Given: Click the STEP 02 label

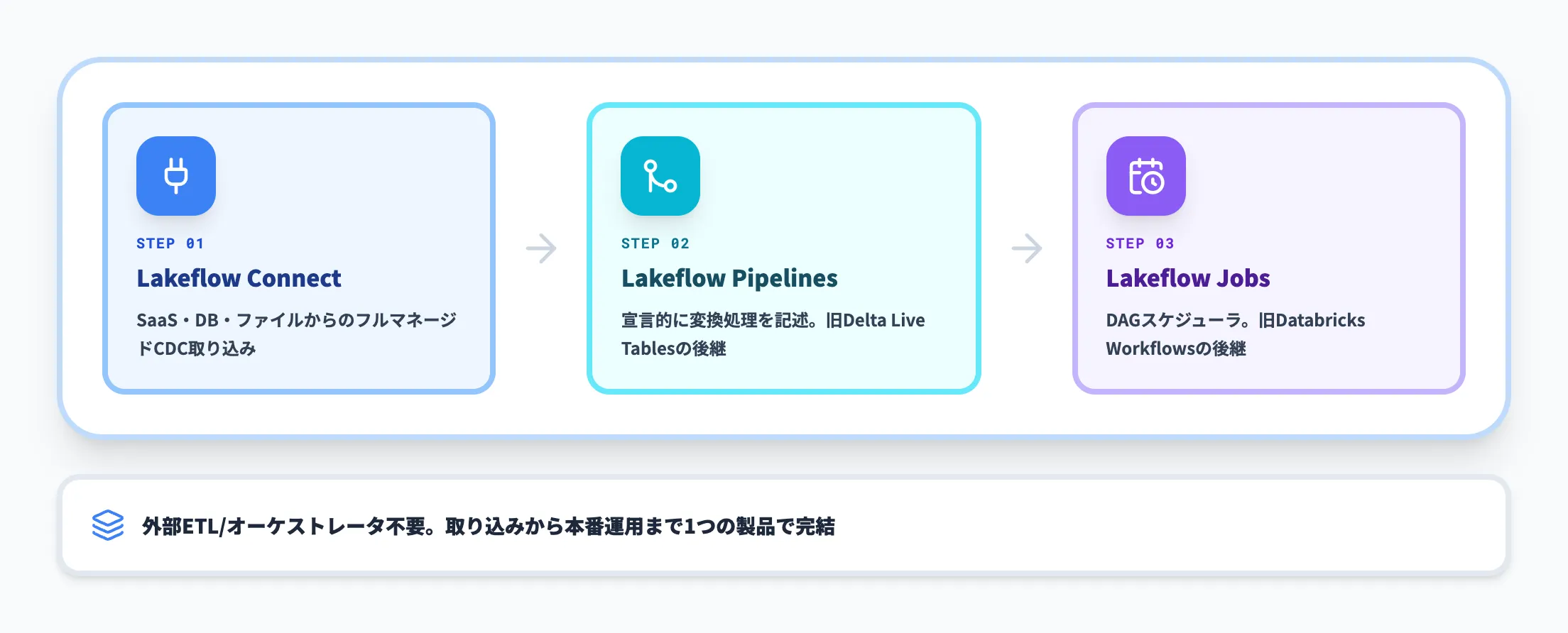Looking at the screenshot, I should tap(655, 243).
